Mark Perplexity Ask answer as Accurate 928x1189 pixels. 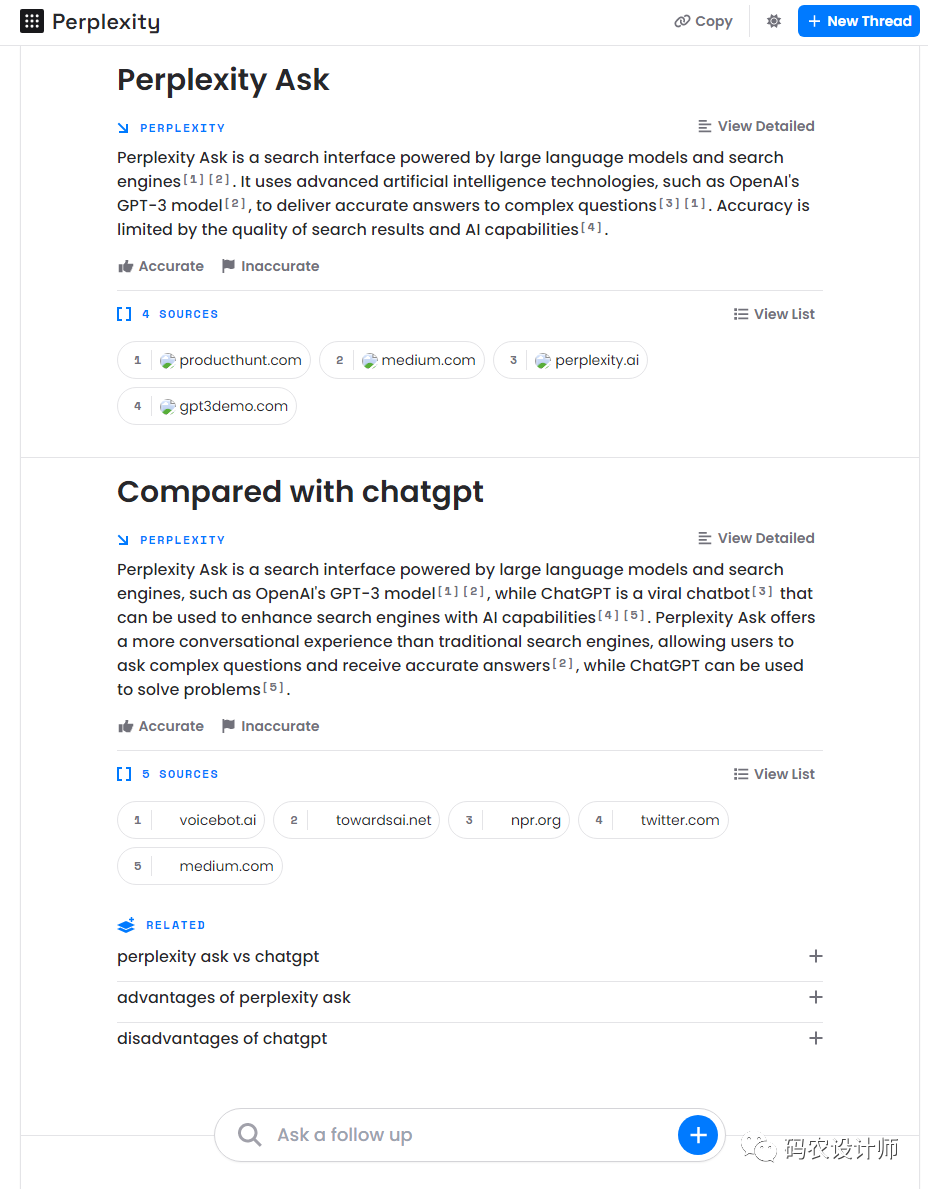[x=161, y=266]
